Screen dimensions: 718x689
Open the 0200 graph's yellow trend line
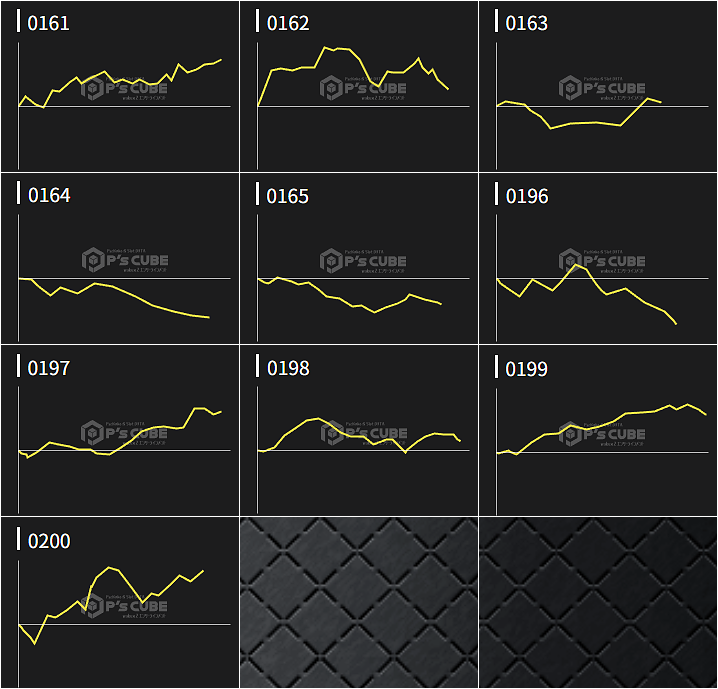(110, 568)
